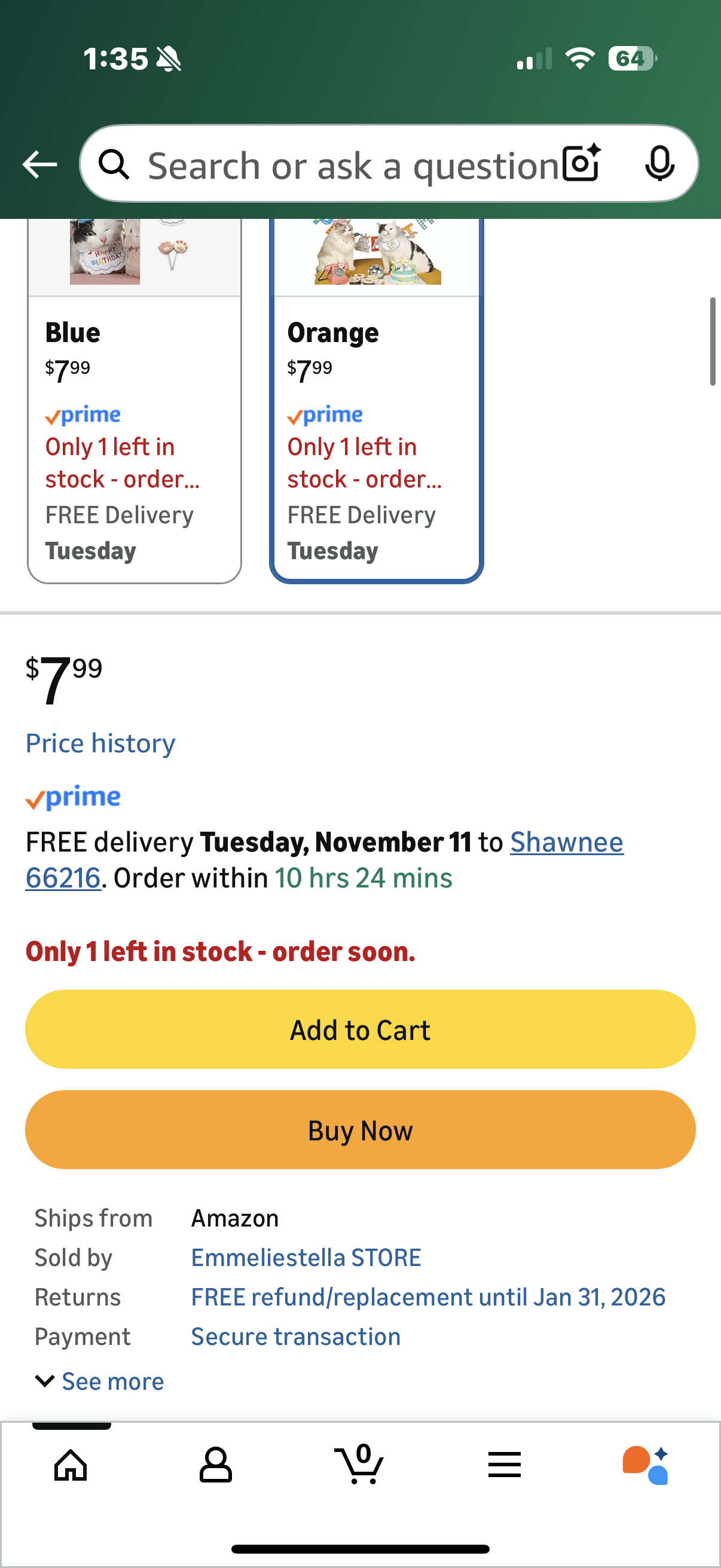Open the shopping cart icon
This screenshot has height=1568, width=721.
click(x=359, y=1465)
